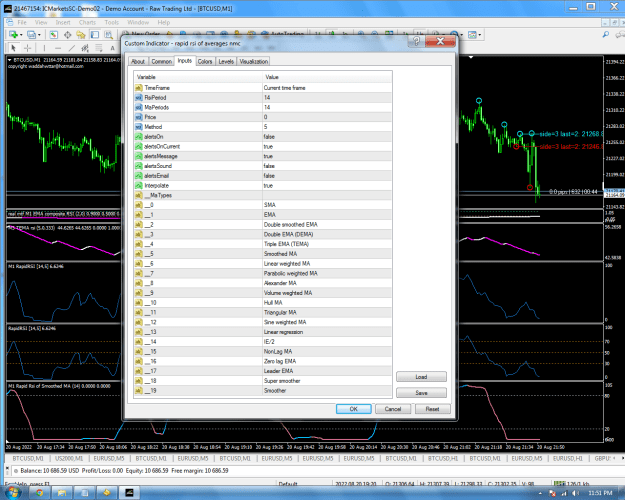Select the Hull MA row
Image resolution: width=625 pixels, height=500 pixels.
[x=263, y=303]
